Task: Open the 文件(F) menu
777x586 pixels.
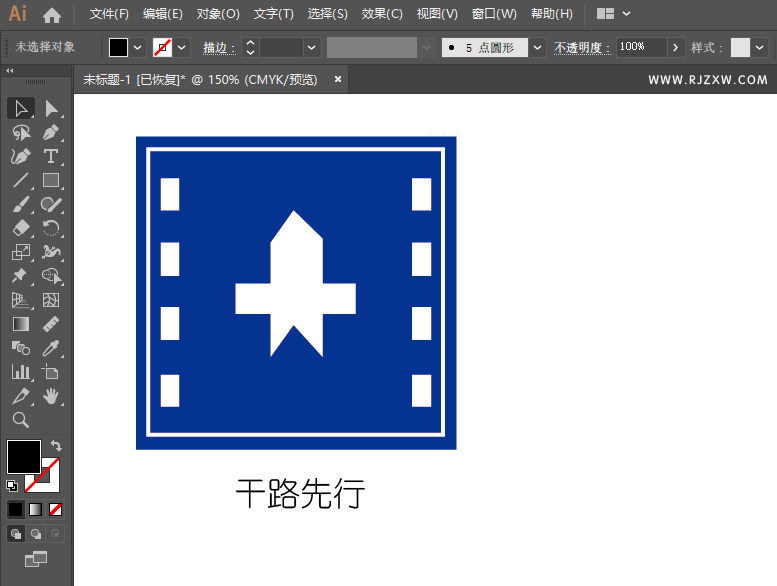Action: point(109,14)
